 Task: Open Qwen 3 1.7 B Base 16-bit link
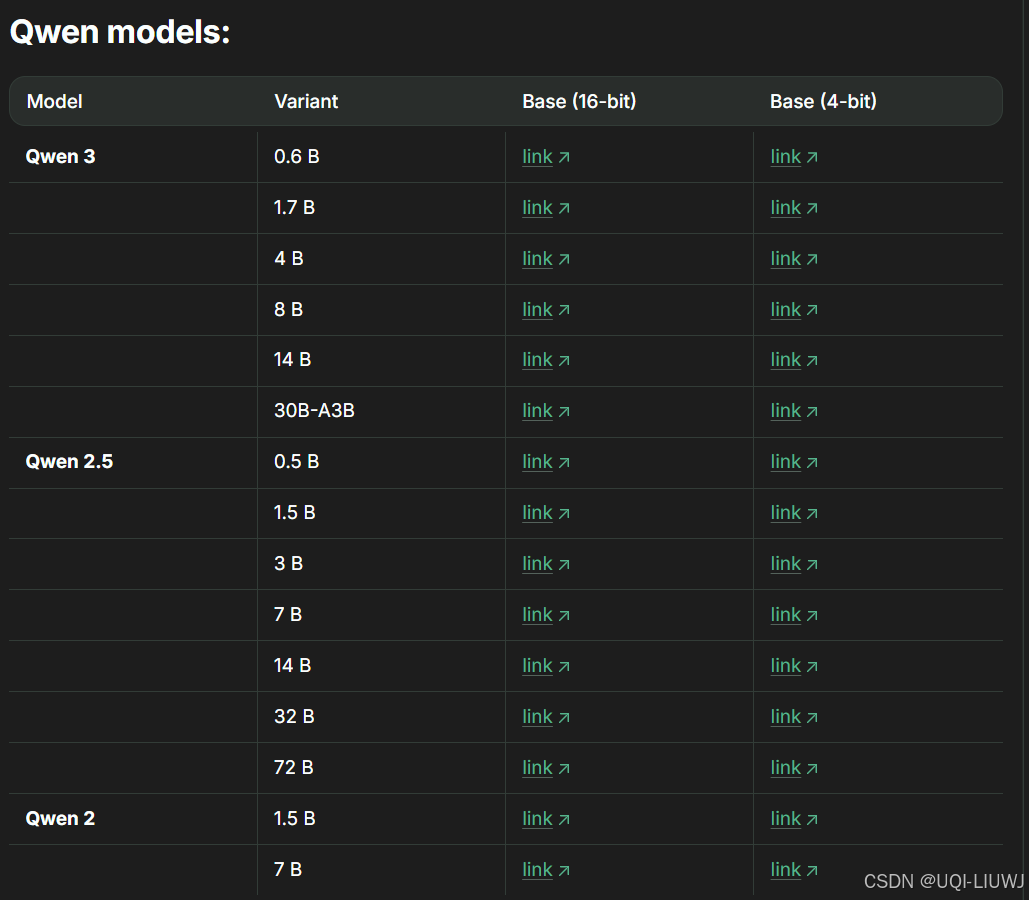coord(545,207)
